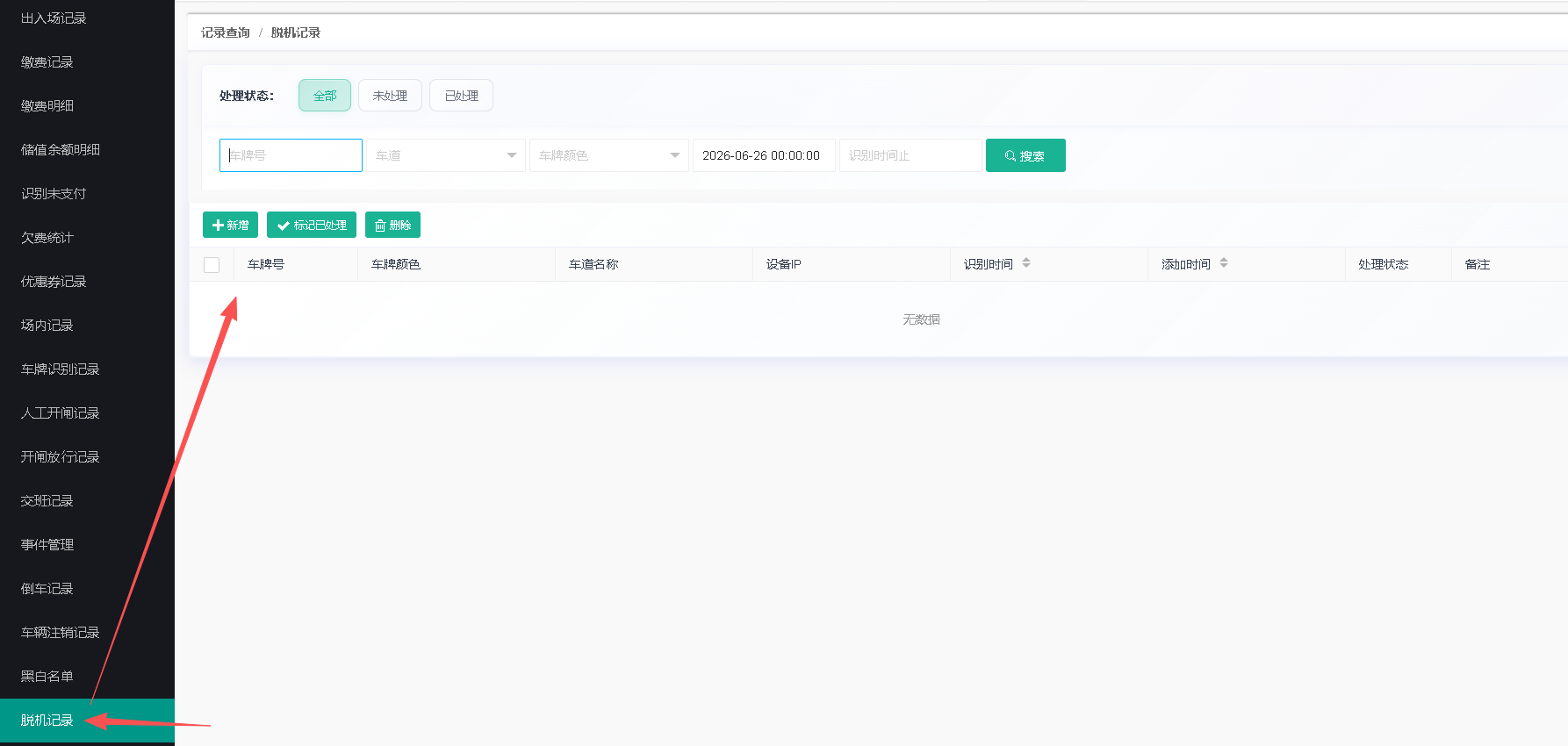
Task: Select 未处理 status filter
Action: 390,96
